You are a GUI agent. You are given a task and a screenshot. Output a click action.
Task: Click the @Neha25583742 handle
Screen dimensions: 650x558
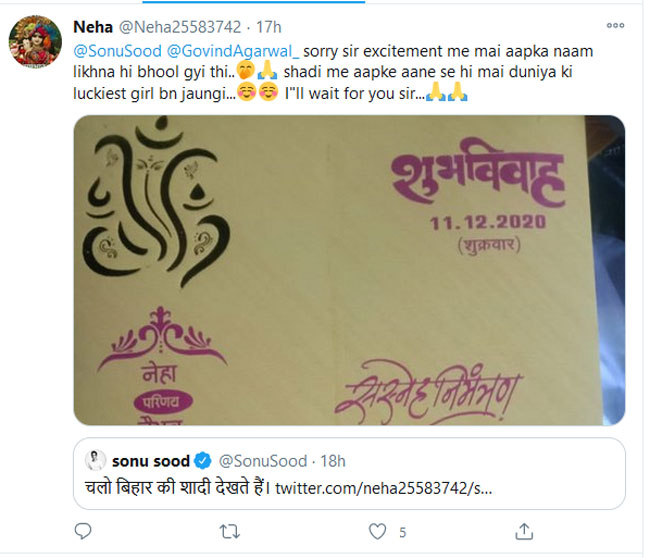click(176, 25)
